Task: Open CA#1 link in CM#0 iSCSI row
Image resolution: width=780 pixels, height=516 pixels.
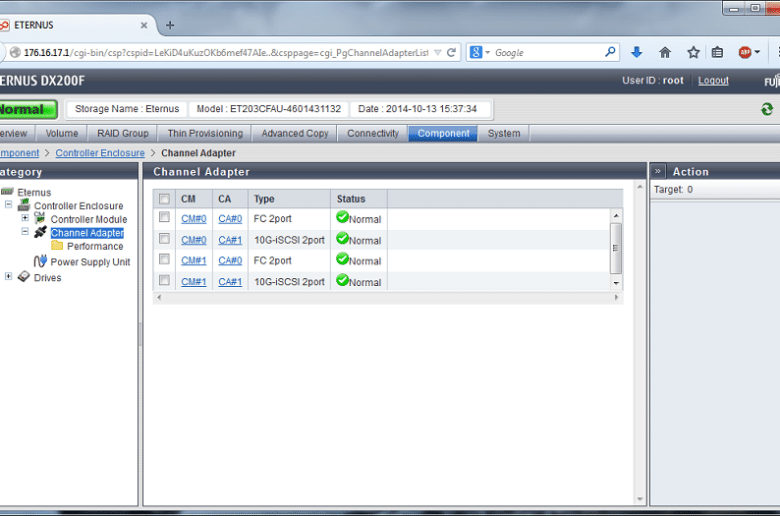Action: click(230, 240)
